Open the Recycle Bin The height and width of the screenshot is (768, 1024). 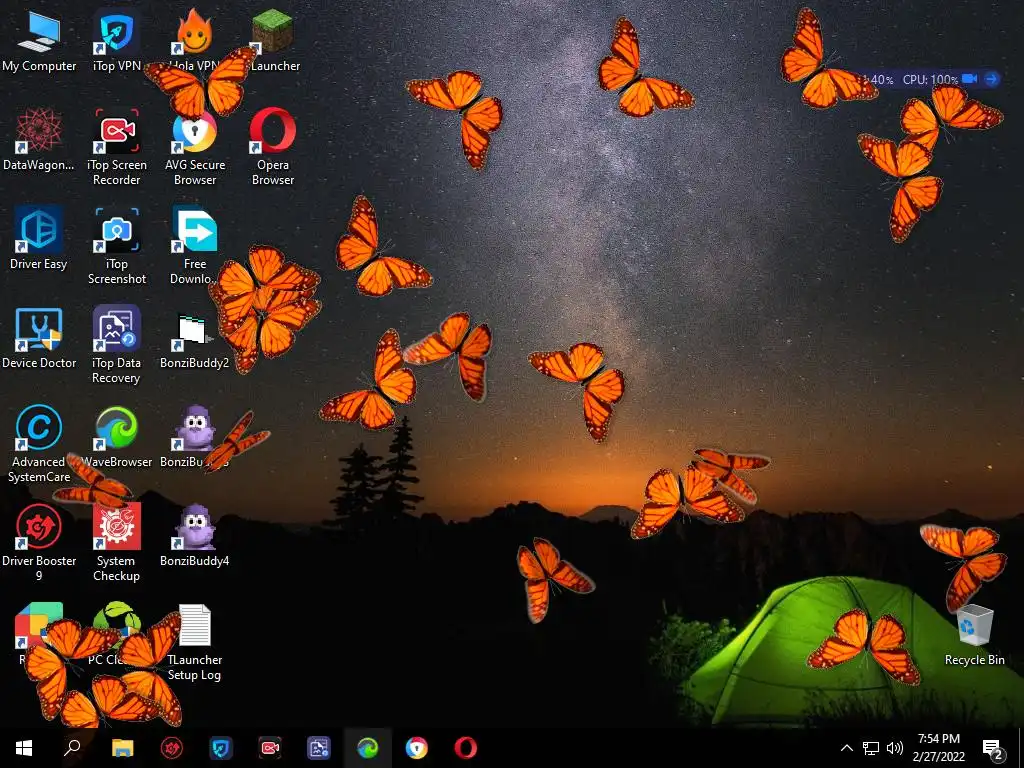pos(974,635)
